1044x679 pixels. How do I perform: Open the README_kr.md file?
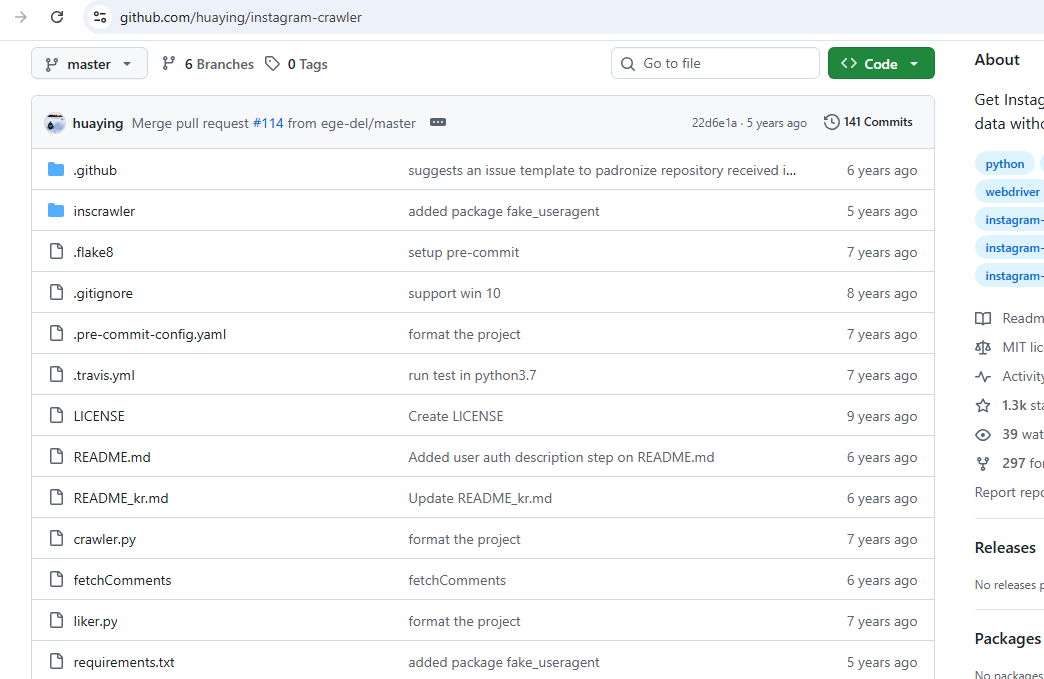point(121,498)
